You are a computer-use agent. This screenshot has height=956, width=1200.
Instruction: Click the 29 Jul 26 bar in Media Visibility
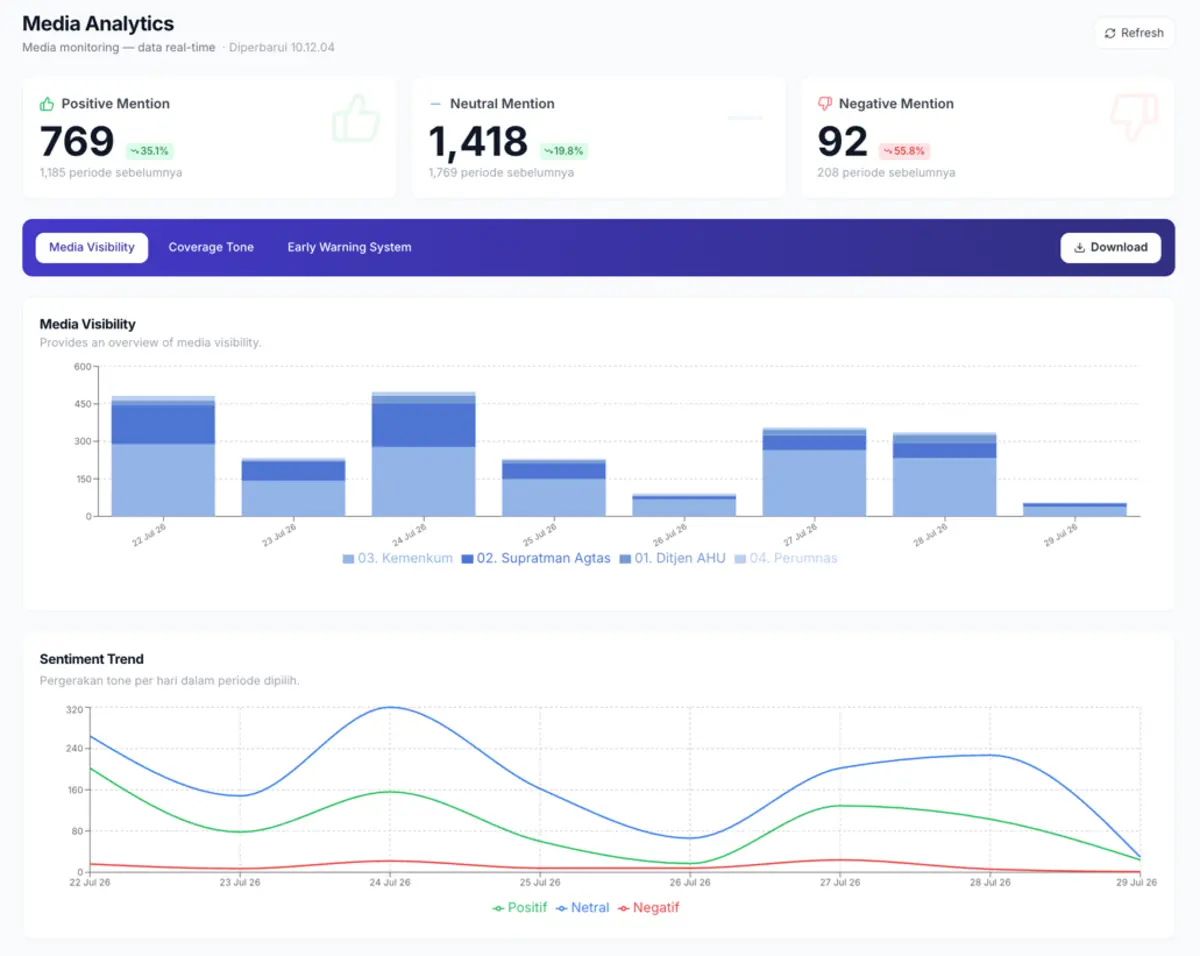pos(1075,509)
